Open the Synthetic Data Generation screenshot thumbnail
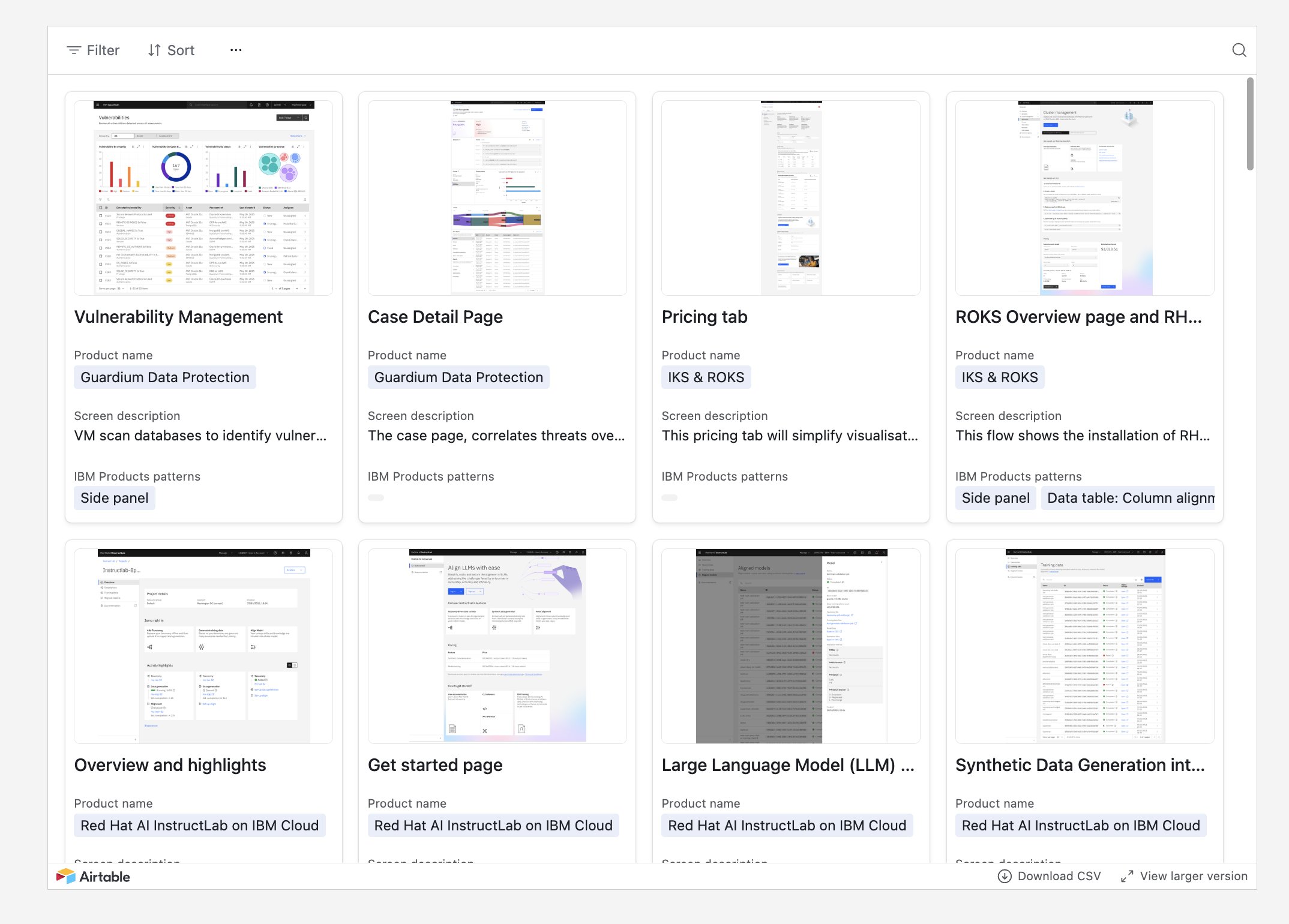This screenshot has width=1289, height=924. [1085, 646]
